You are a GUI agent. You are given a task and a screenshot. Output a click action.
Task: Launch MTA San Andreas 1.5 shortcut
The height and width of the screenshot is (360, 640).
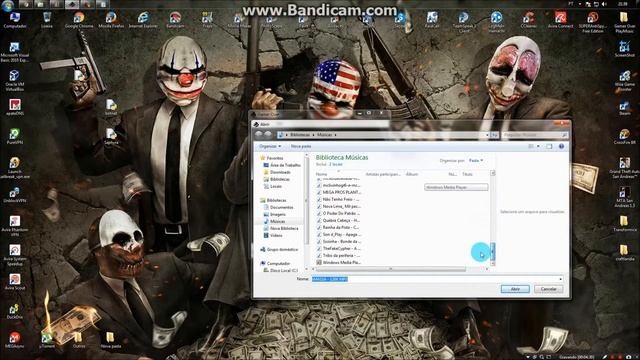[x=624, y=198]
